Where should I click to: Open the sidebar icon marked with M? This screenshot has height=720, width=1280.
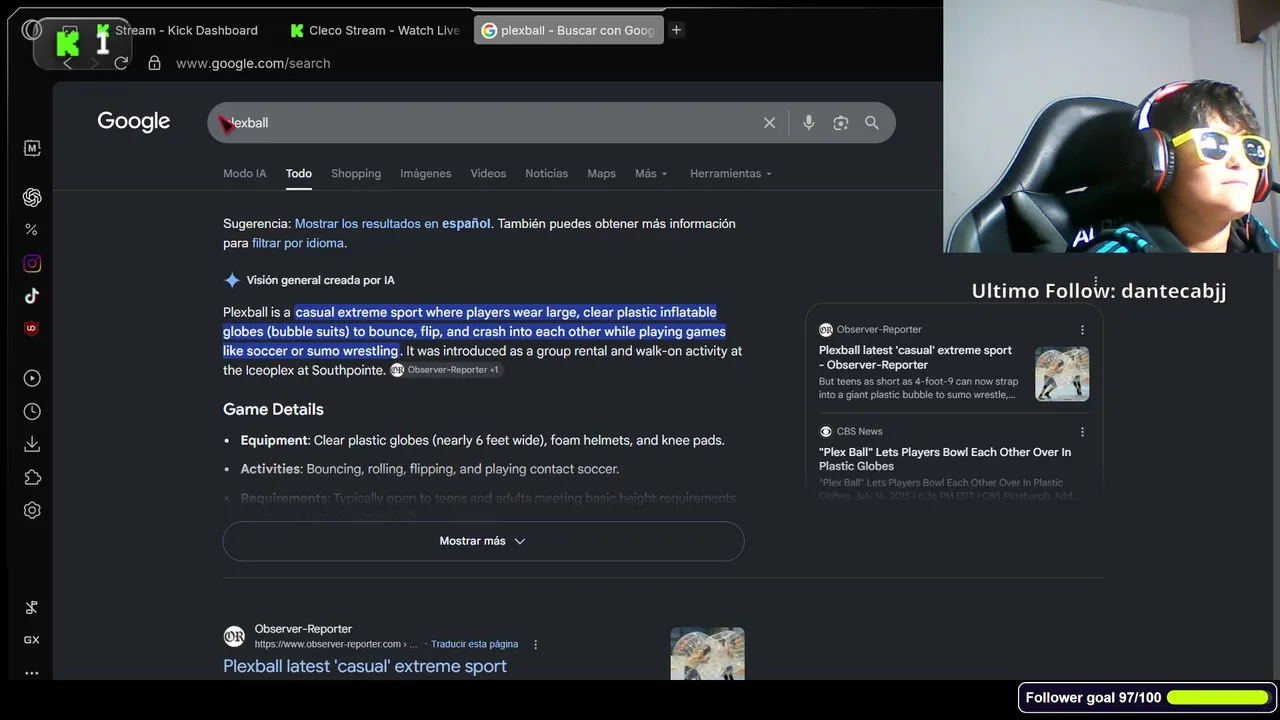pos(32,148)
